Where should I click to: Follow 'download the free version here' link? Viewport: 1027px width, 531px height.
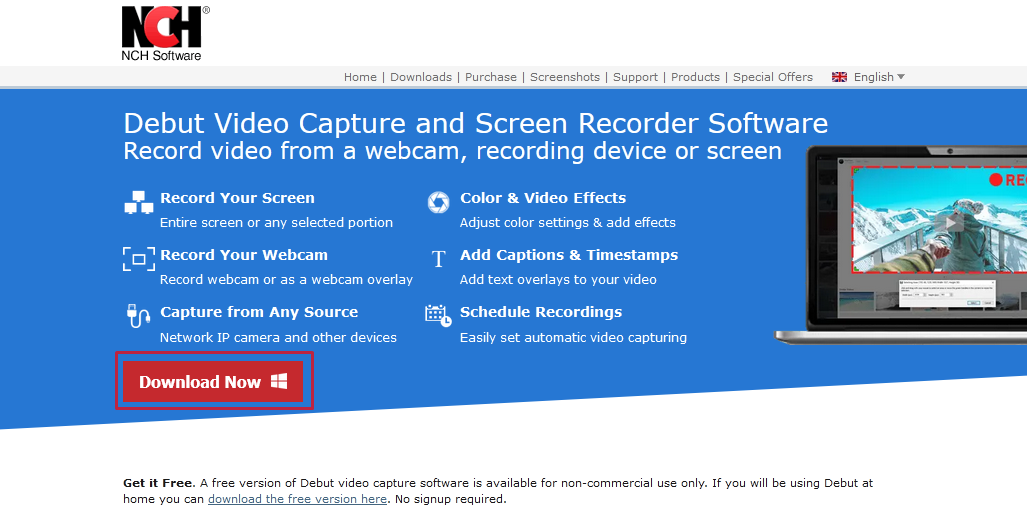tap(297, 499)
